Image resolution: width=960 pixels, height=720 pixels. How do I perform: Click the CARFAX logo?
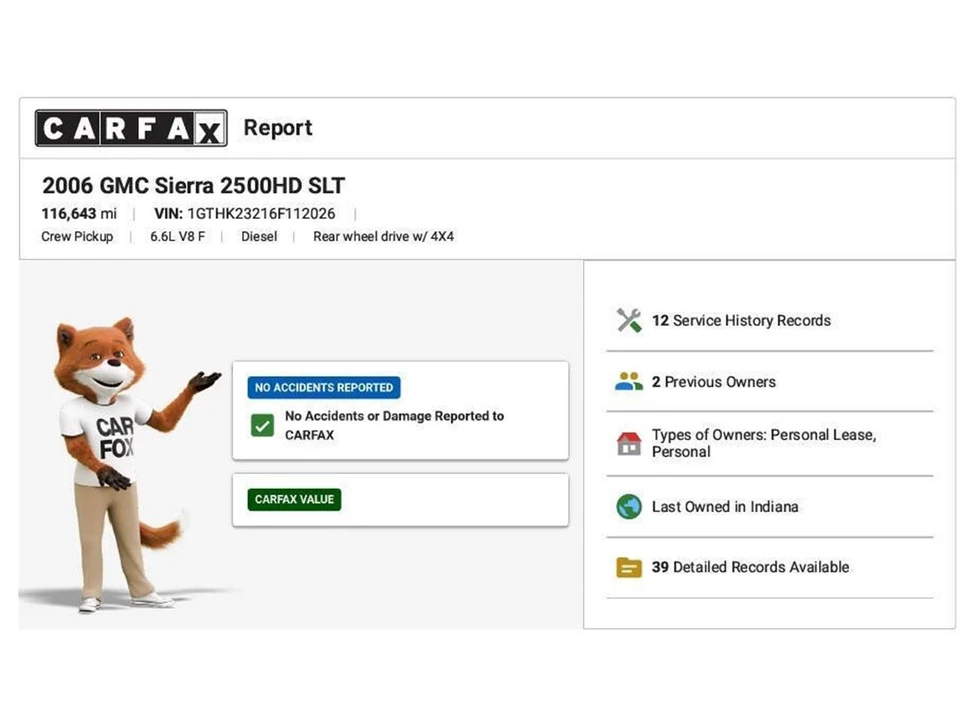click(x=131, y=128)
